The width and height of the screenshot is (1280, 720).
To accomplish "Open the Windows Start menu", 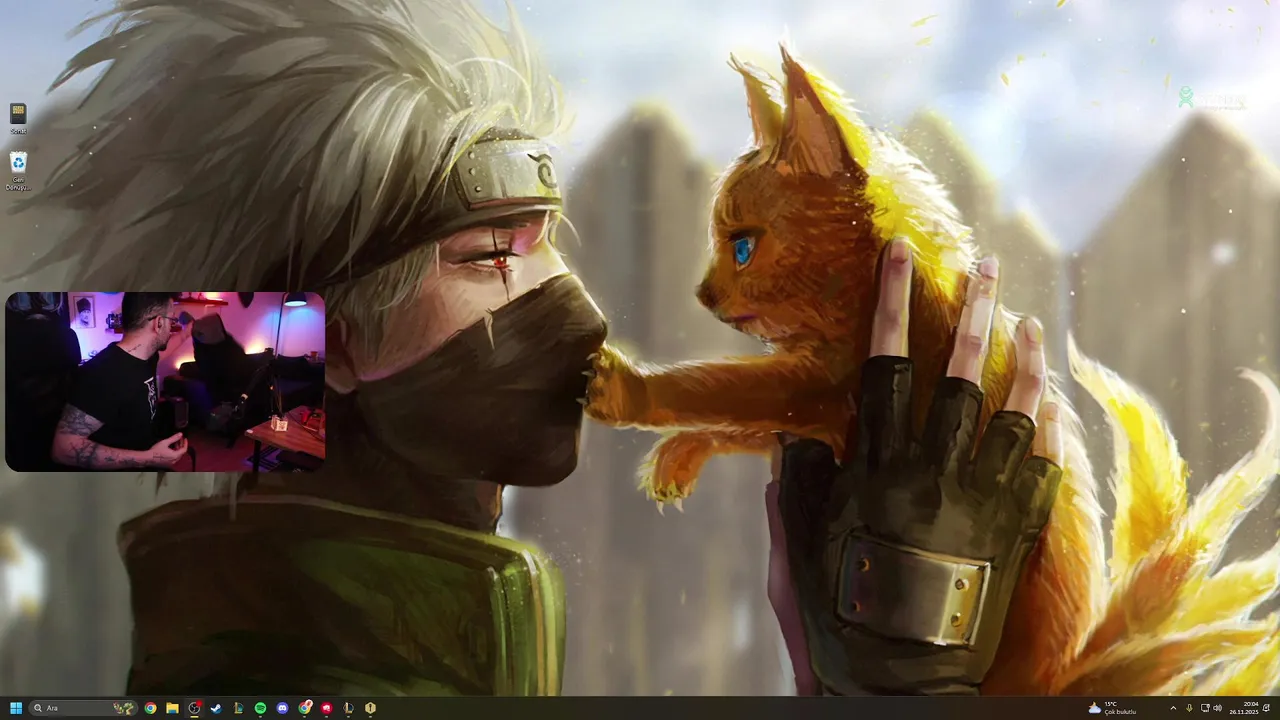I will tap(16, 708).
